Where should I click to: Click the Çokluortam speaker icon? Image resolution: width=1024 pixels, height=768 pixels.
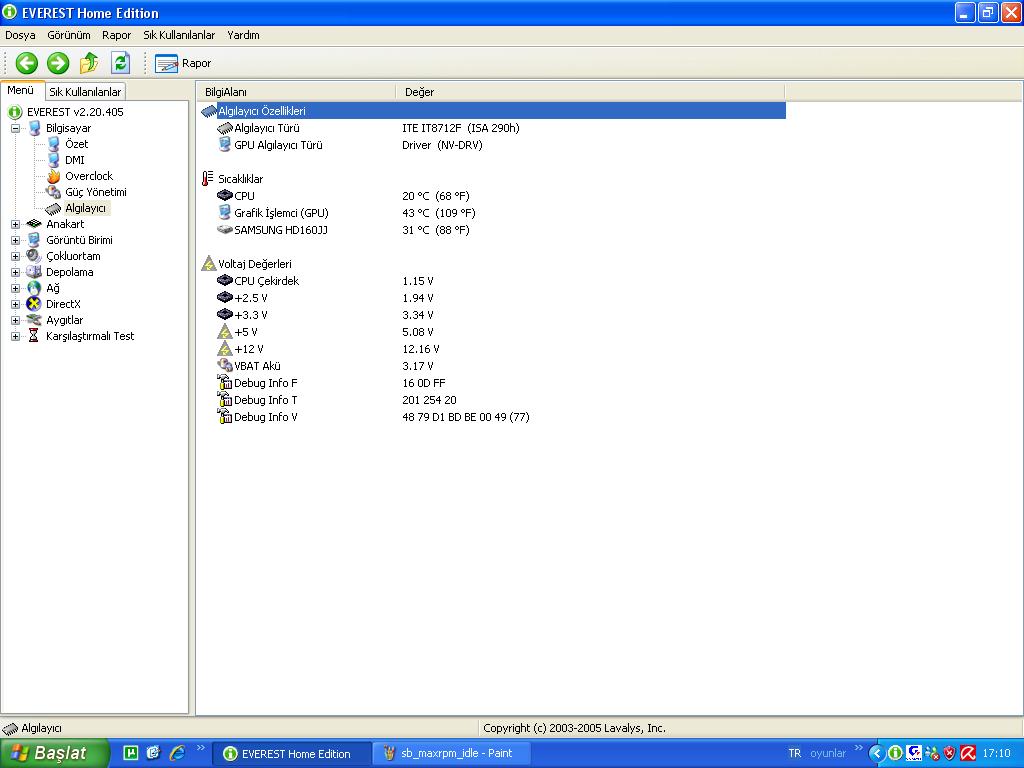point(34,256)
